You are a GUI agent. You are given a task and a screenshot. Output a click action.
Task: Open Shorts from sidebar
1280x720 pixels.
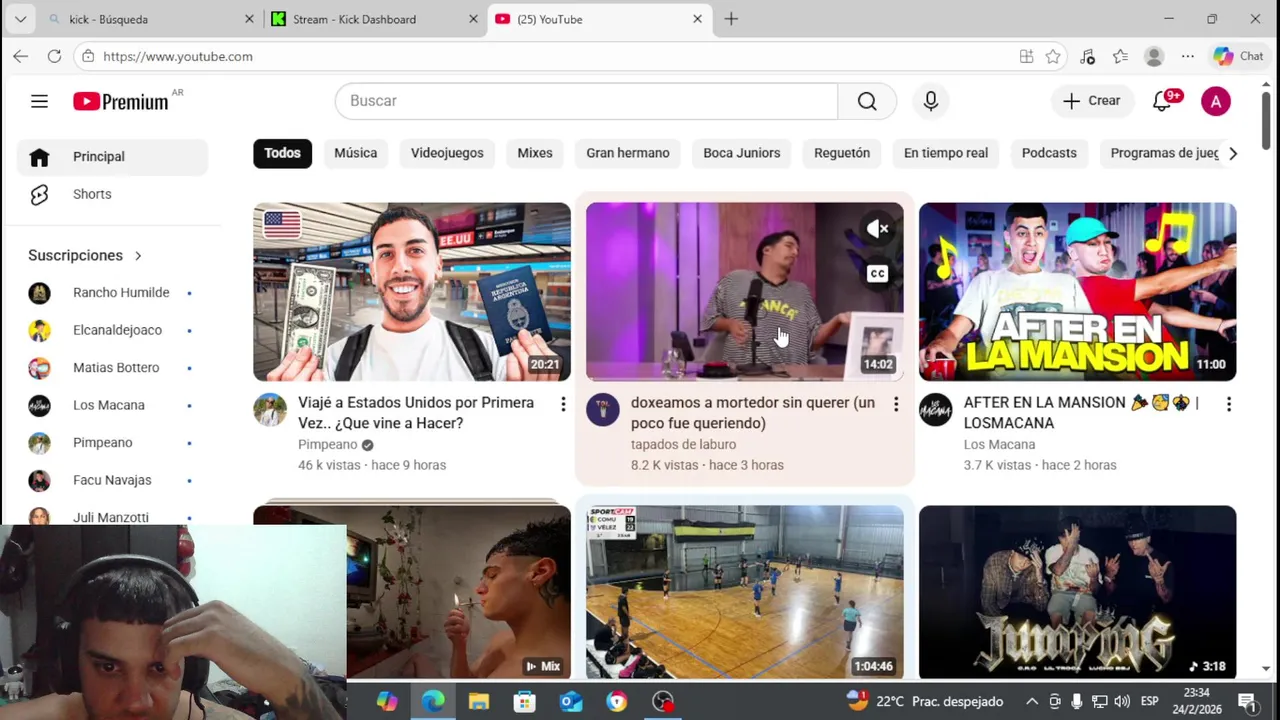tap(112, 194)
